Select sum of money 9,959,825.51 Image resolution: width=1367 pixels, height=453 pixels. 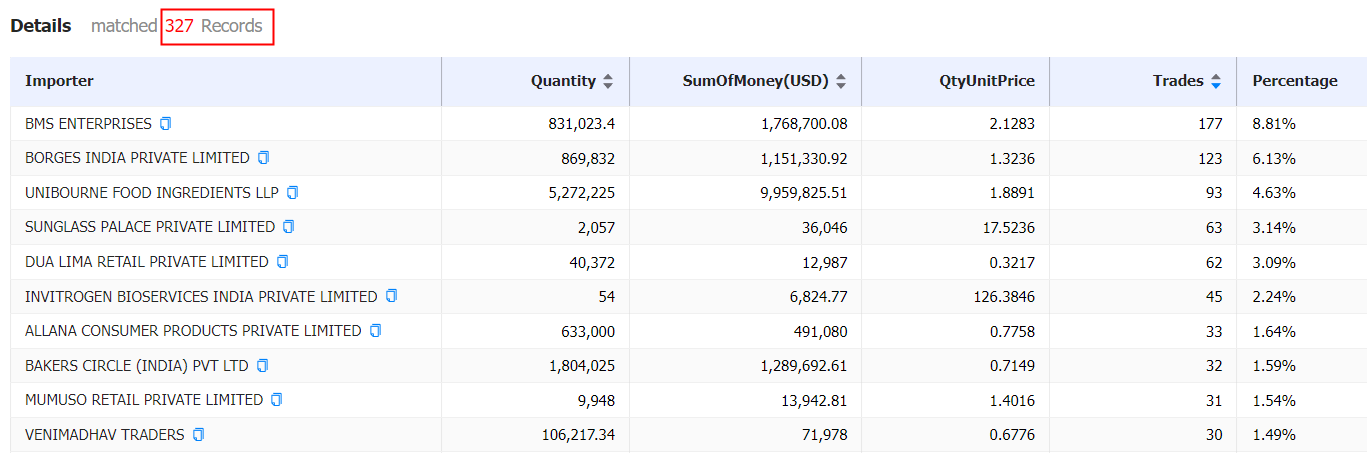click(804, 193)
